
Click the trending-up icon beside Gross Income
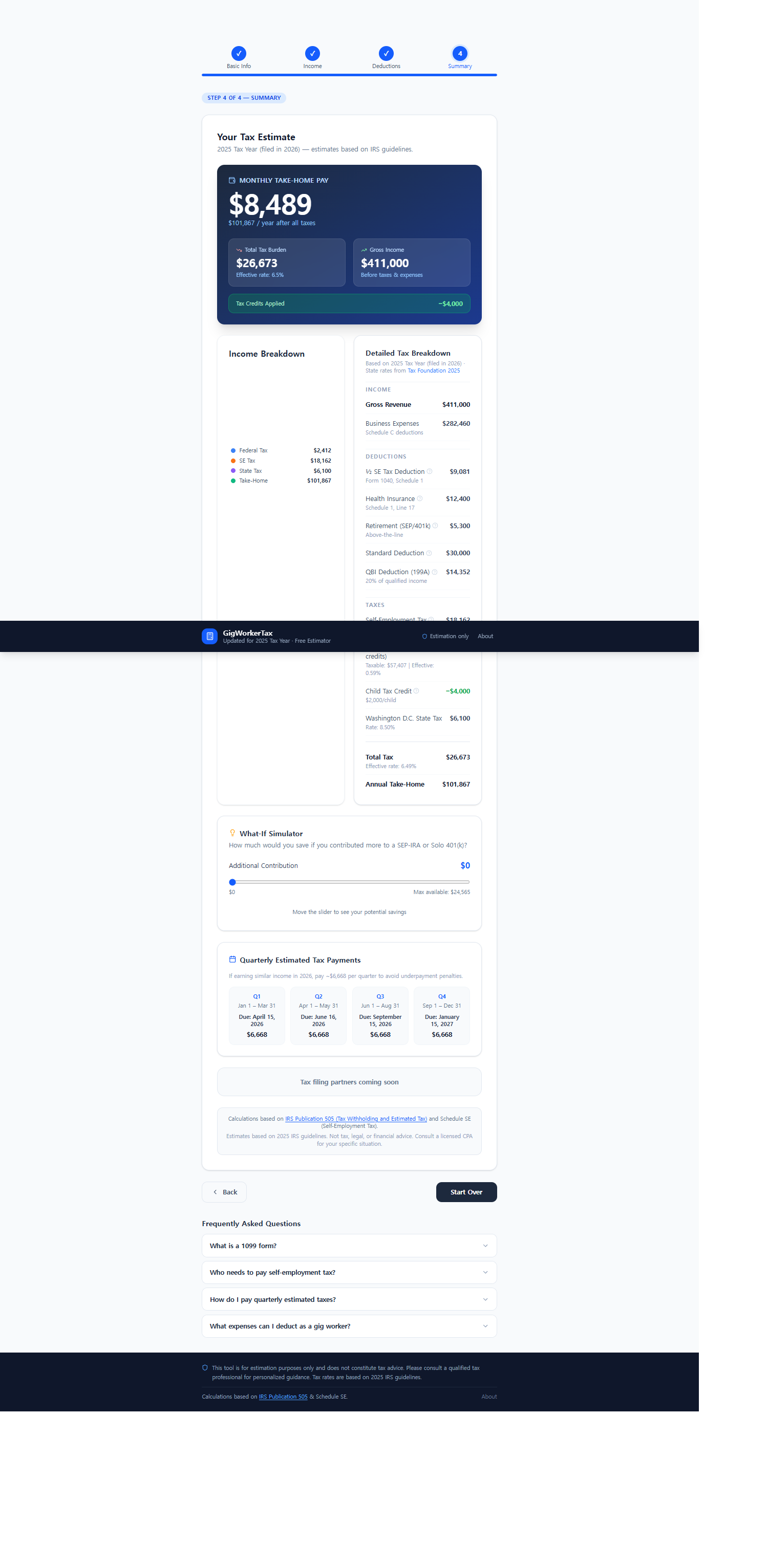[364, 250]
